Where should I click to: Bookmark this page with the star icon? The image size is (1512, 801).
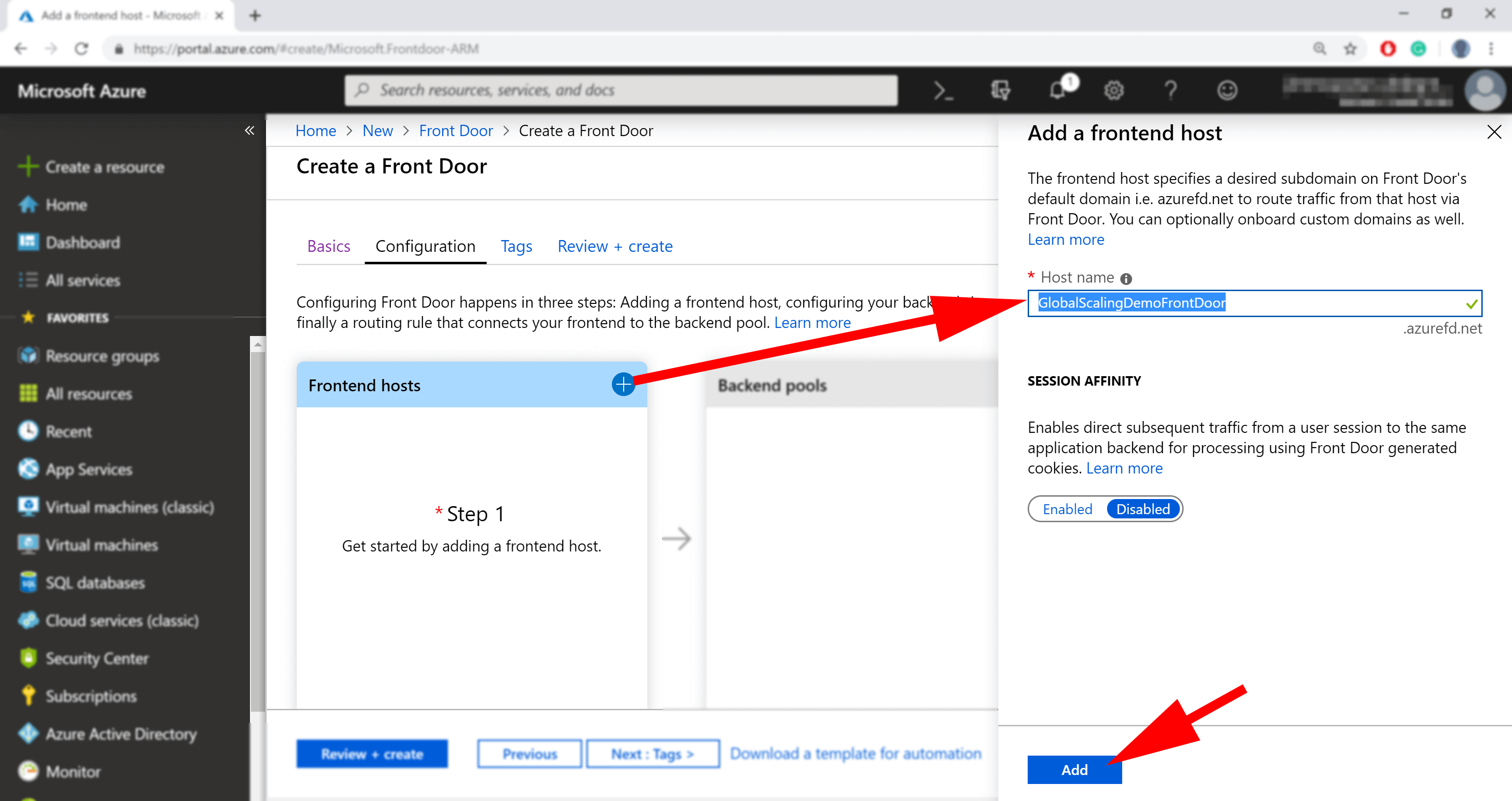1350,49
